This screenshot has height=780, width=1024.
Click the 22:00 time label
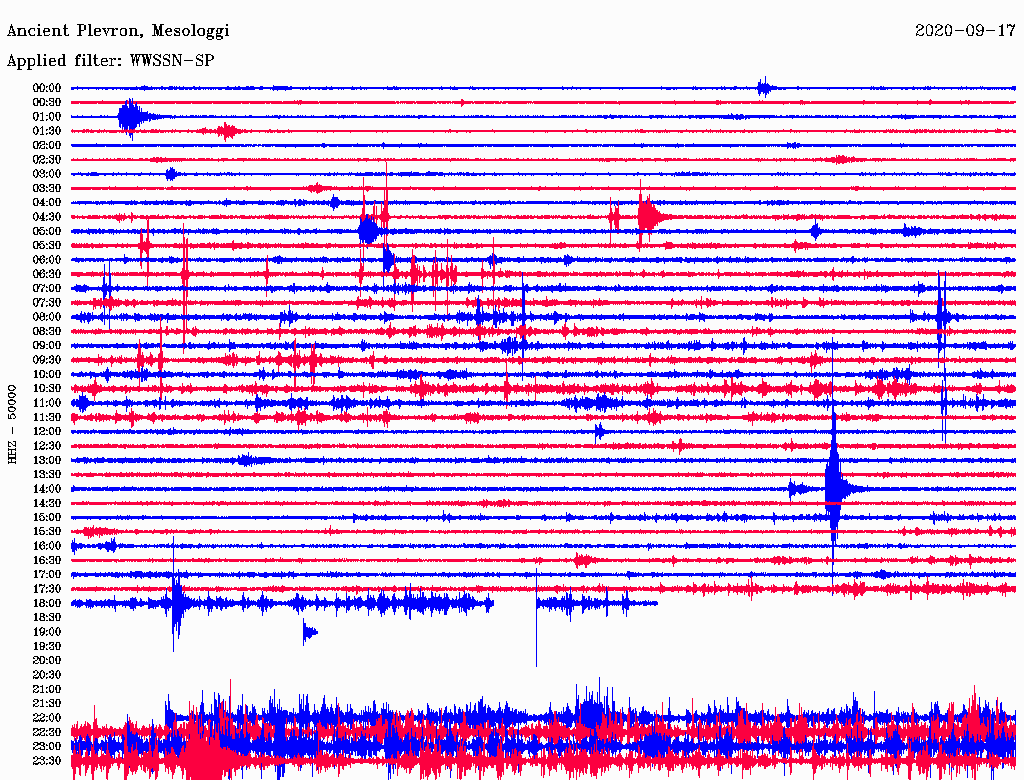pyautogui.click(x=47, y=718)
